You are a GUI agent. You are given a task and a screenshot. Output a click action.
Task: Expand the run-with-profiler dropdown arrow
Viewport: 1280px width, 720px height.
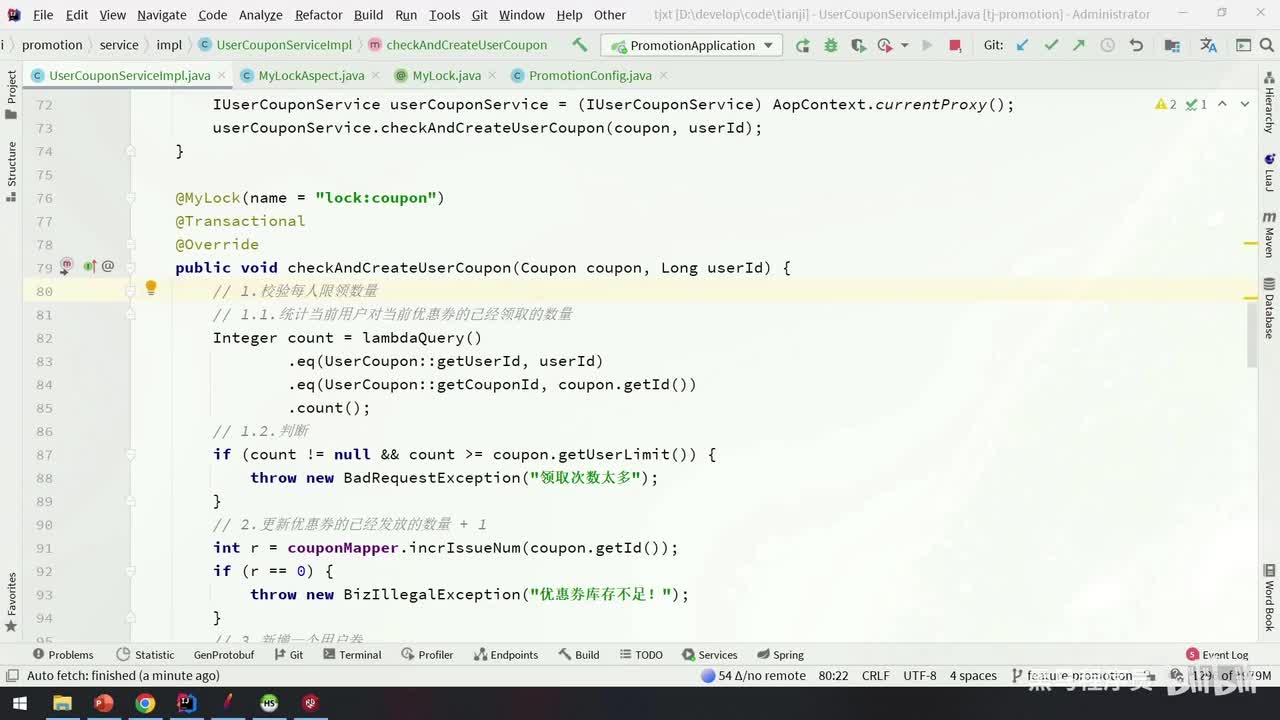click(904, 45)
